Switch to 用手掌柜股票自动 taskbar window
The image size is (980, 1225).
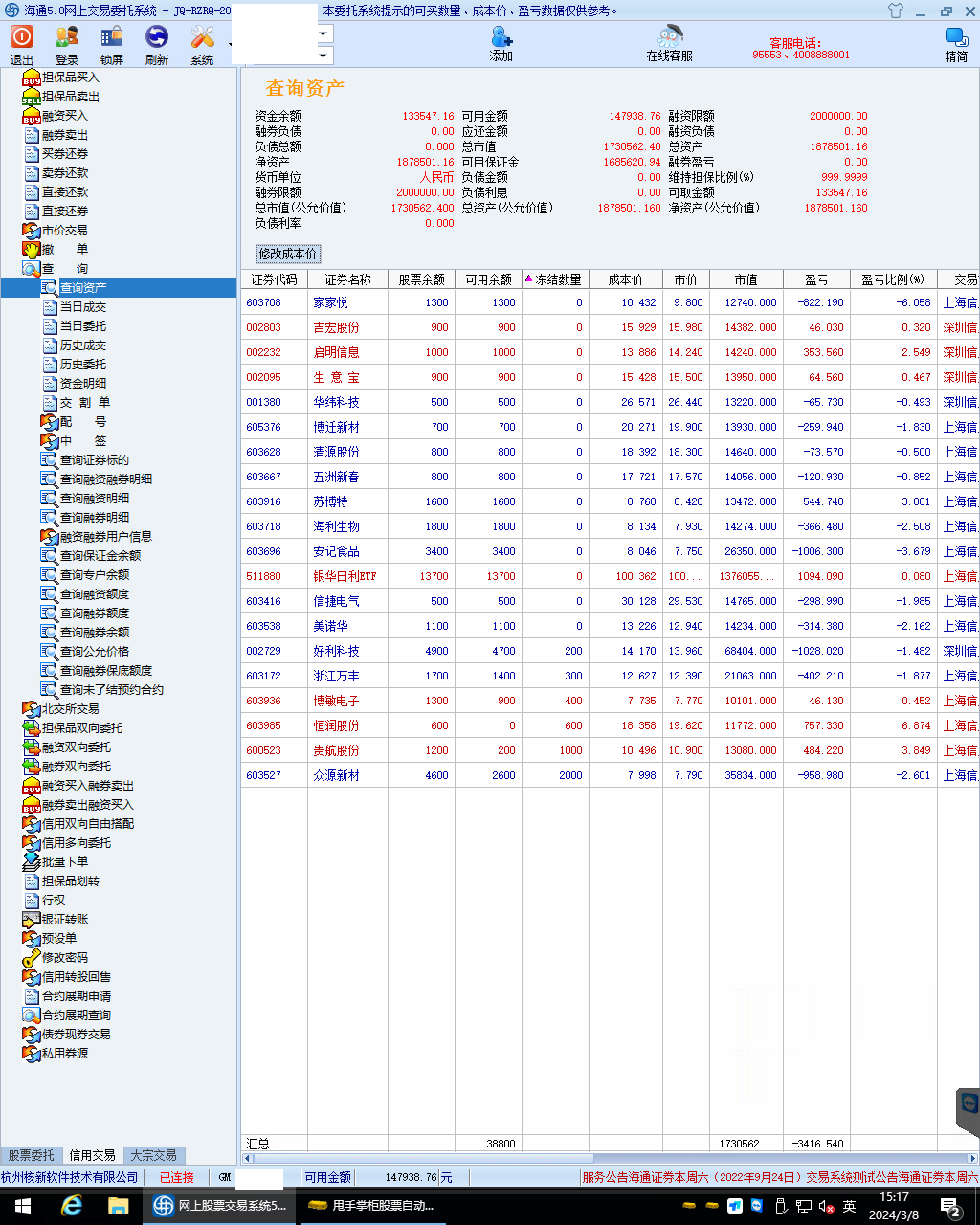point(371,1206)
